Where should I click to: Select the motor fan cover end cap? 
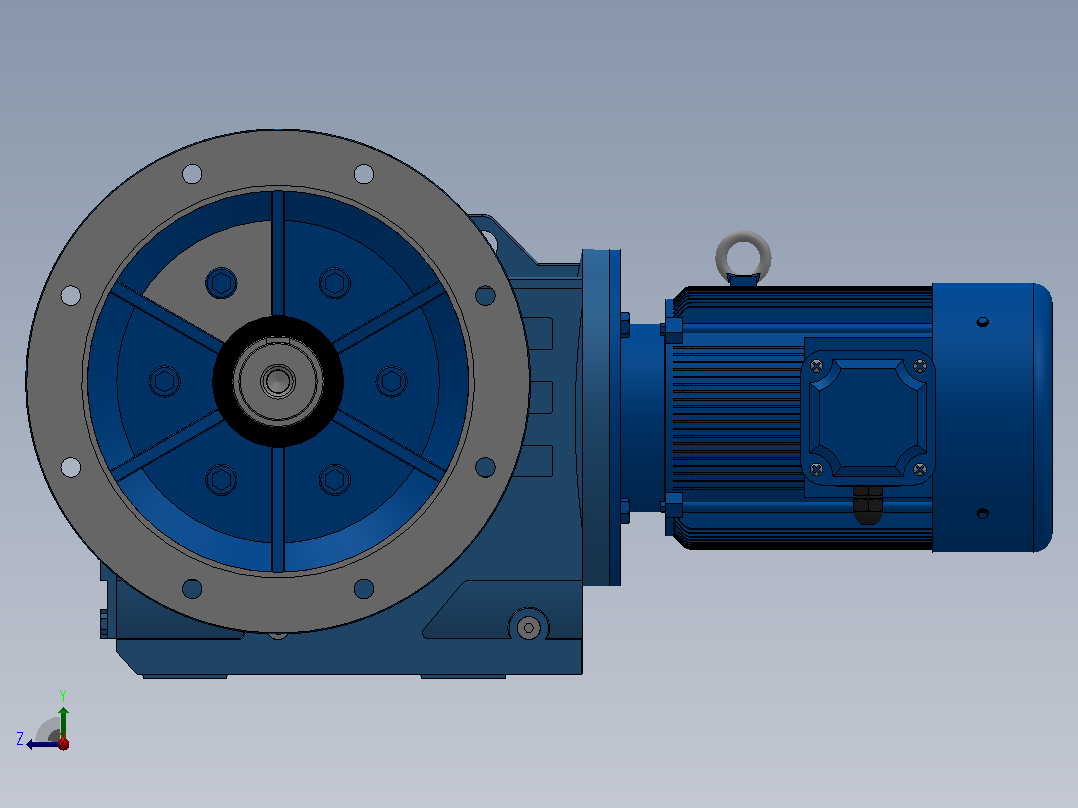coord(992,417)
